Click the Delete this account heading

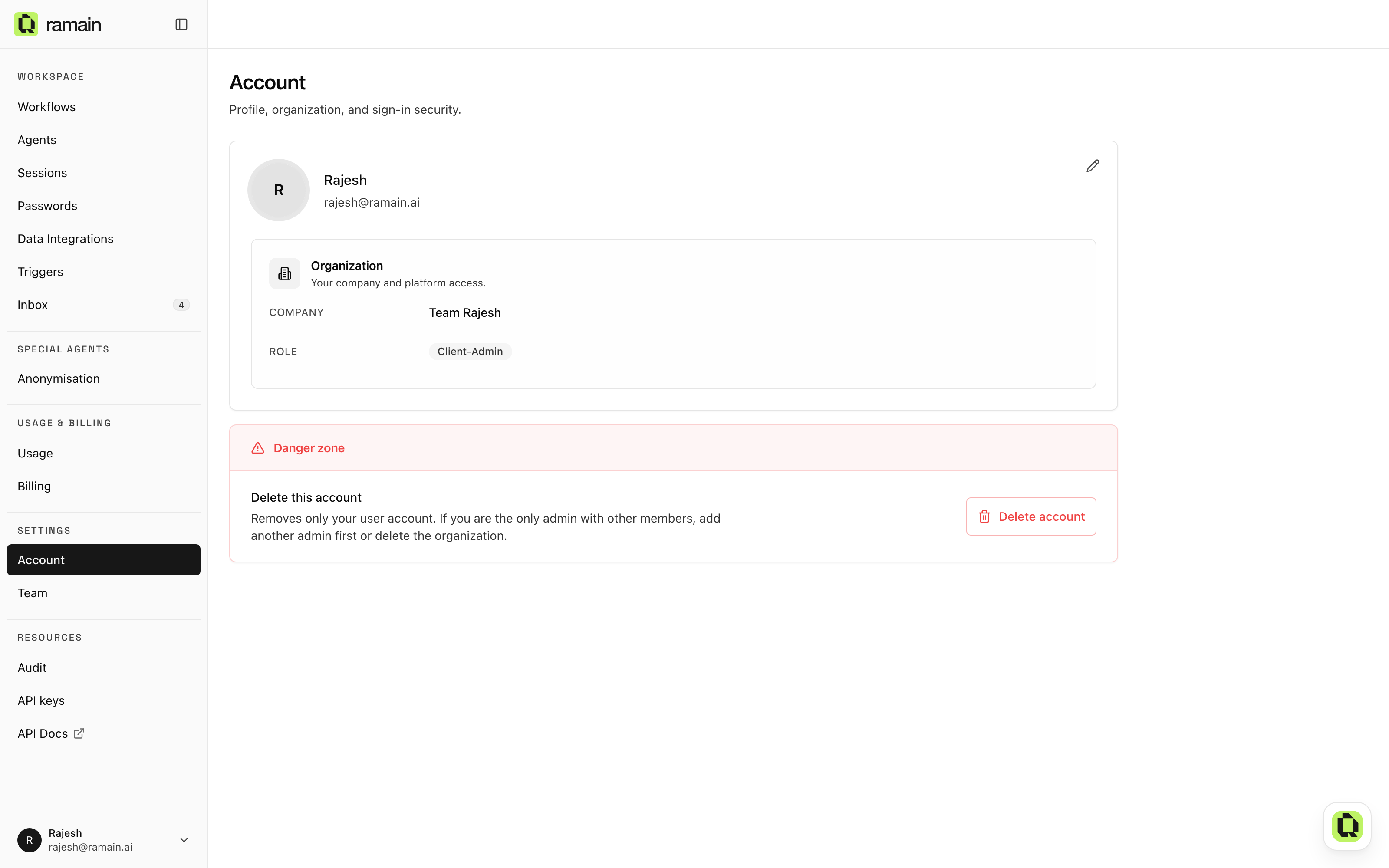(x=306, y=498)
